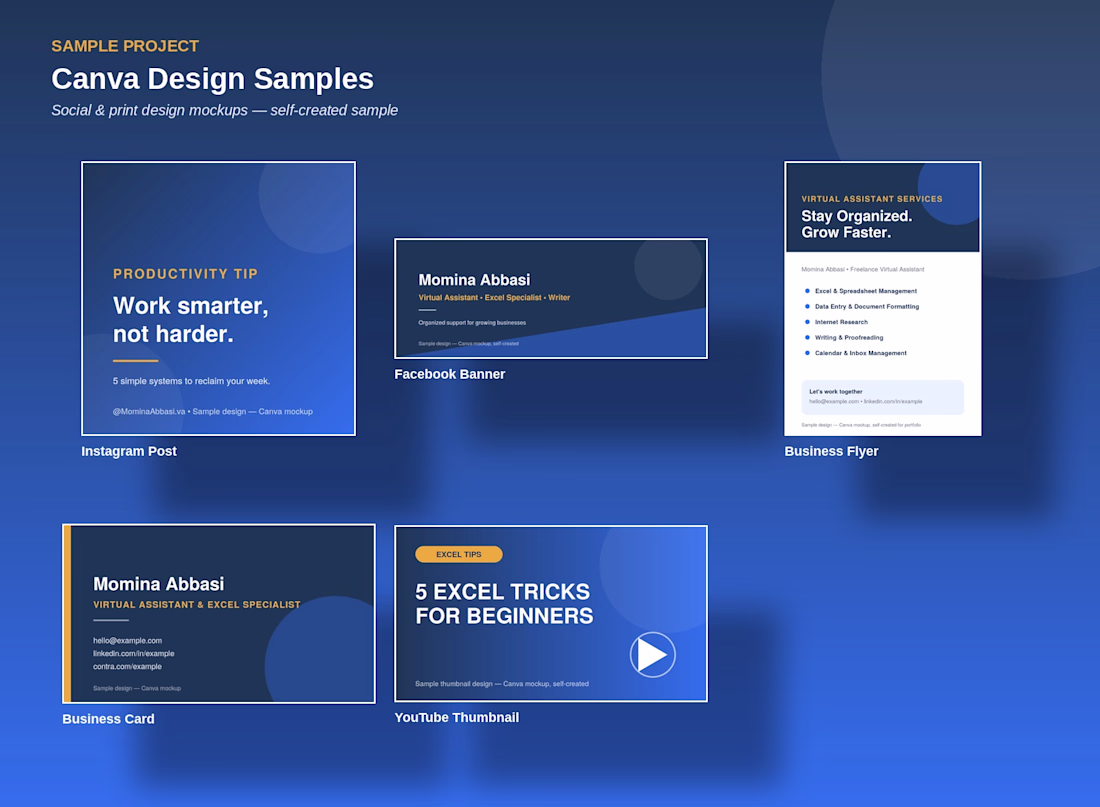Click 'Momina Abbasi' name on business card
1100x807 pixels.
[159, 584]
